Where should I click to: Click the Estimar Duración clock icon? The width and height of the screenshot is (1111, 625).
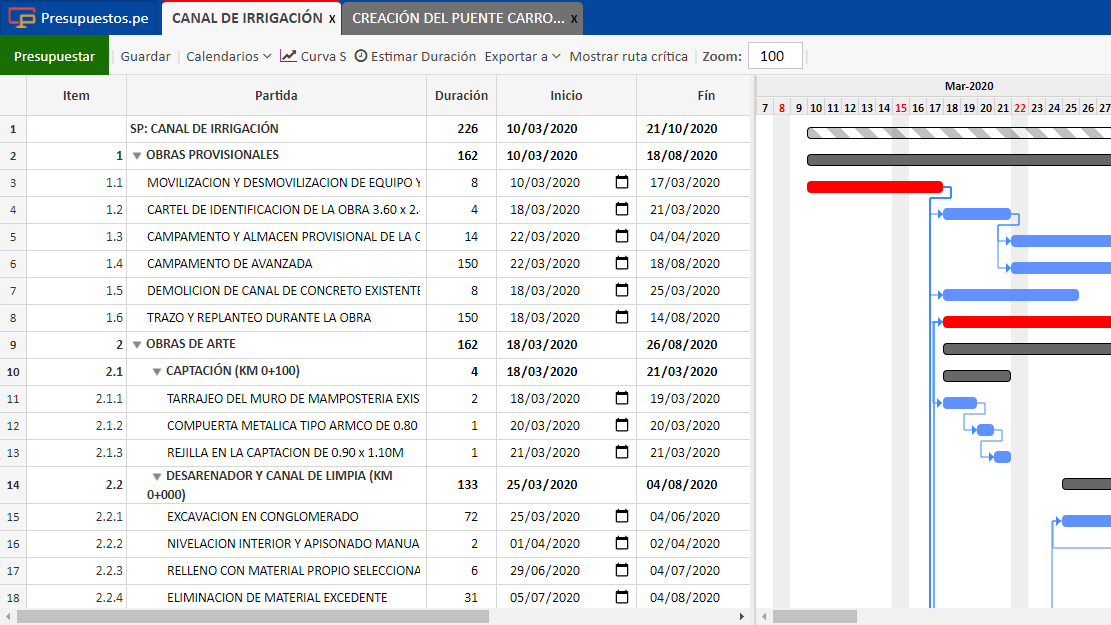(361, 56)
